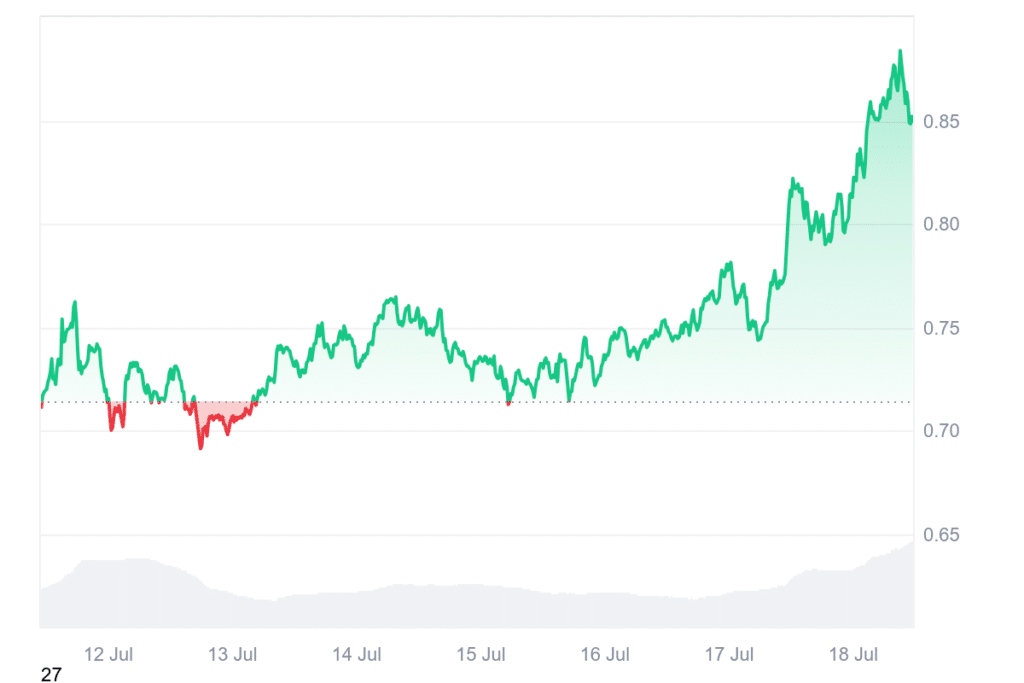The image size is (1024, 683).
Task: Click the highest peak of the price line
Action: tap(900, 51)
